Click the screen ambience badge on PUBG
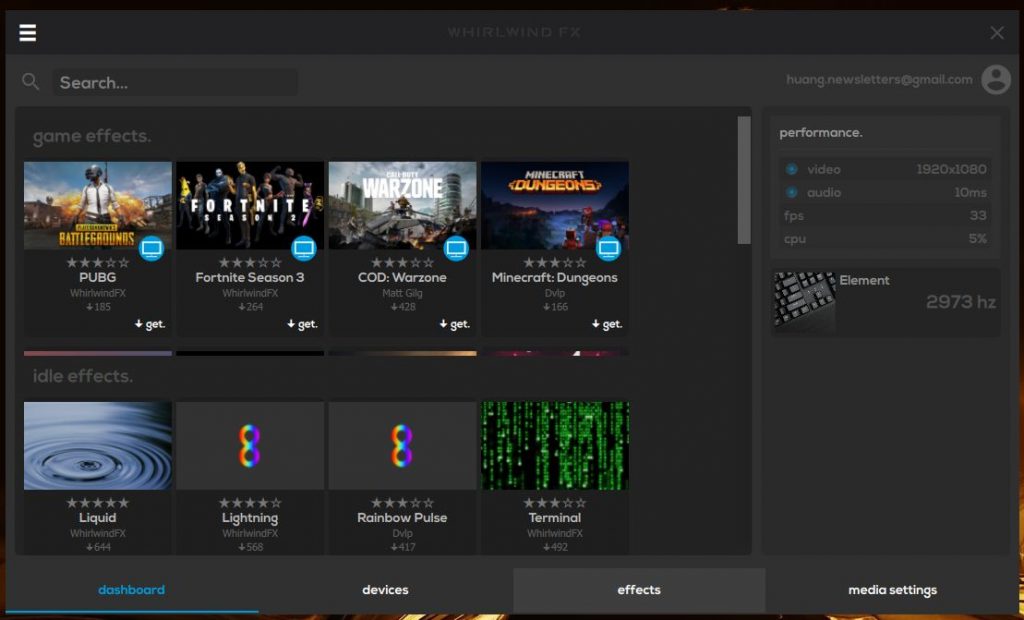Screen dimensions: 1024x620 point(151,248)
